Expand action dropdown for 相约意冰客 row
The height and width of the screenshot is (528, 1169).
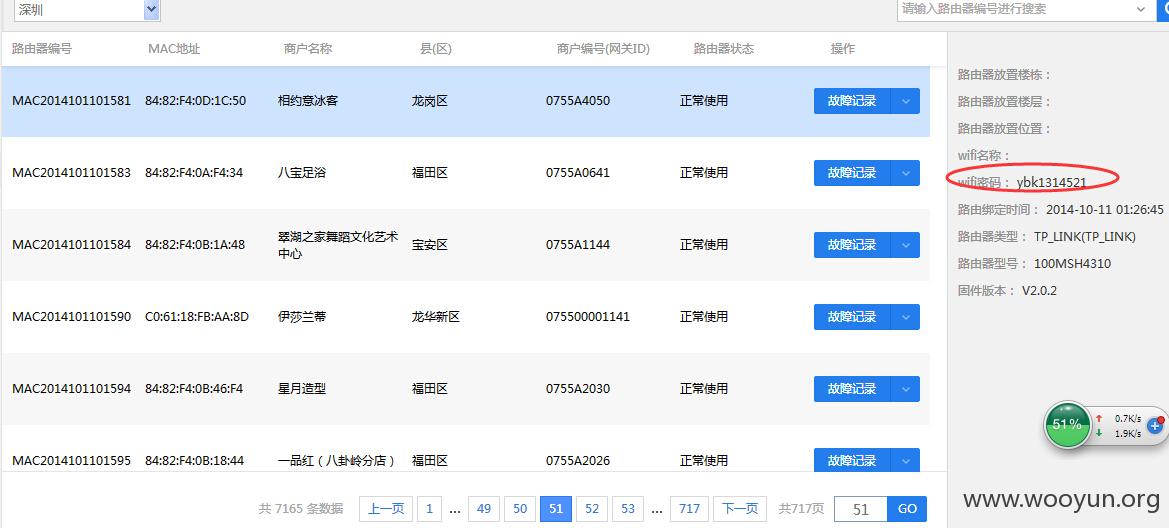(906, 101)
